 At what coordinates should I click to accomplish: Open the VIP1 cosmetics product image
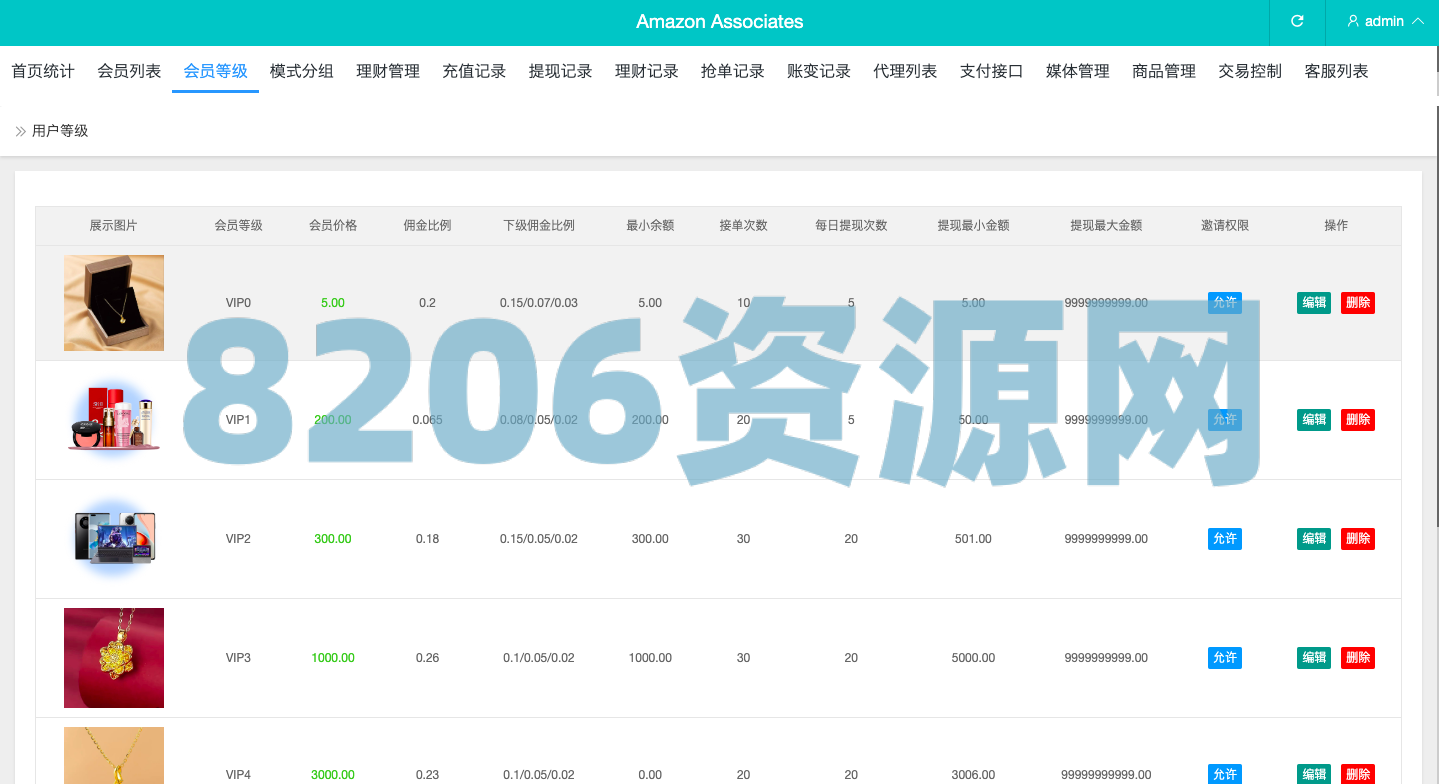114,420
